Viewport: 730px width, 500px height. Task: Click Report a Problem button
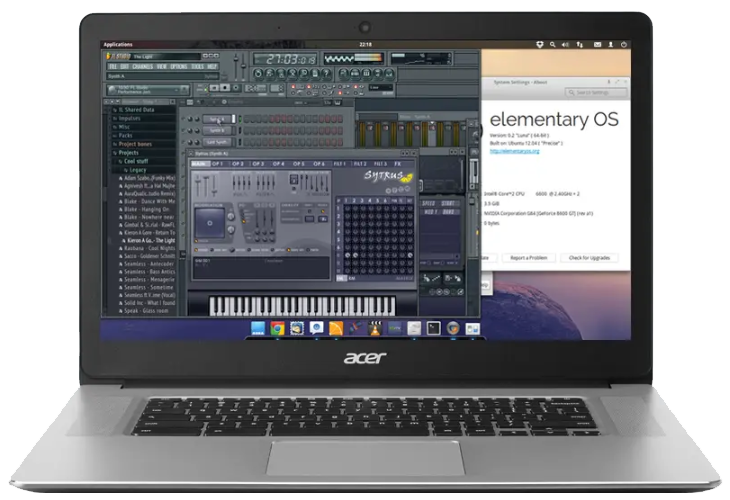[528, 257]
